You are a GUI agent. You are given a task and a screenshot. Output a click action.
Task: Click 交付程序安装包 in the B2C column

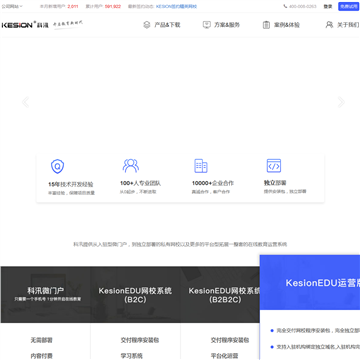click(x=140, y=340)
